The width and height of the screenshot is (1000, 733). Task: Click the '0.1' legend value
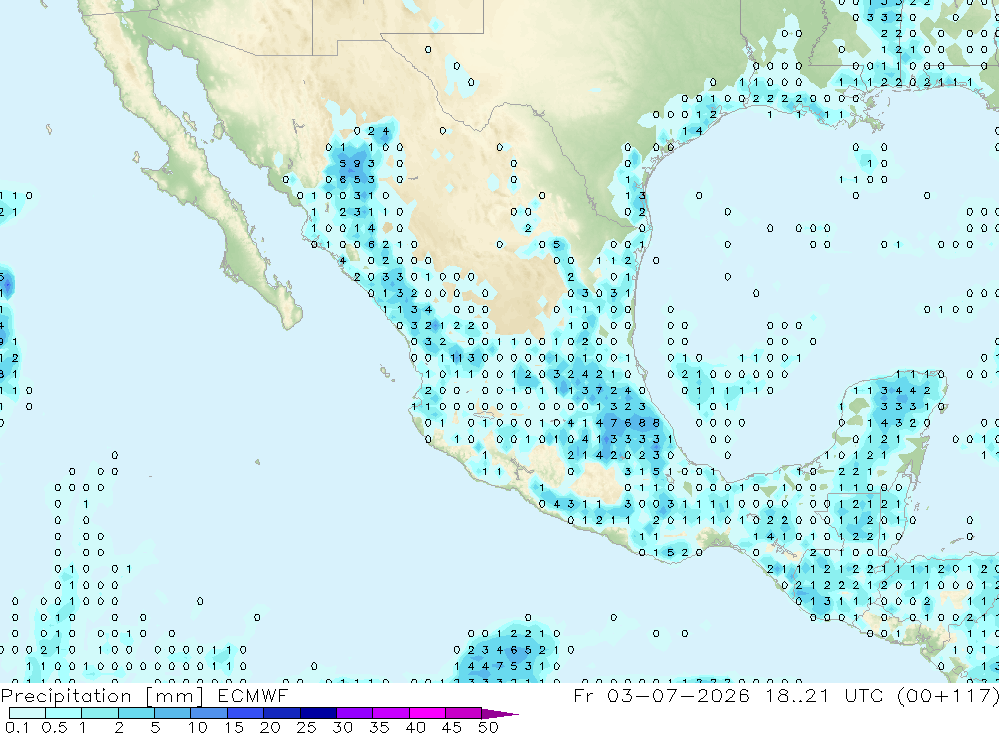[17, 727]
